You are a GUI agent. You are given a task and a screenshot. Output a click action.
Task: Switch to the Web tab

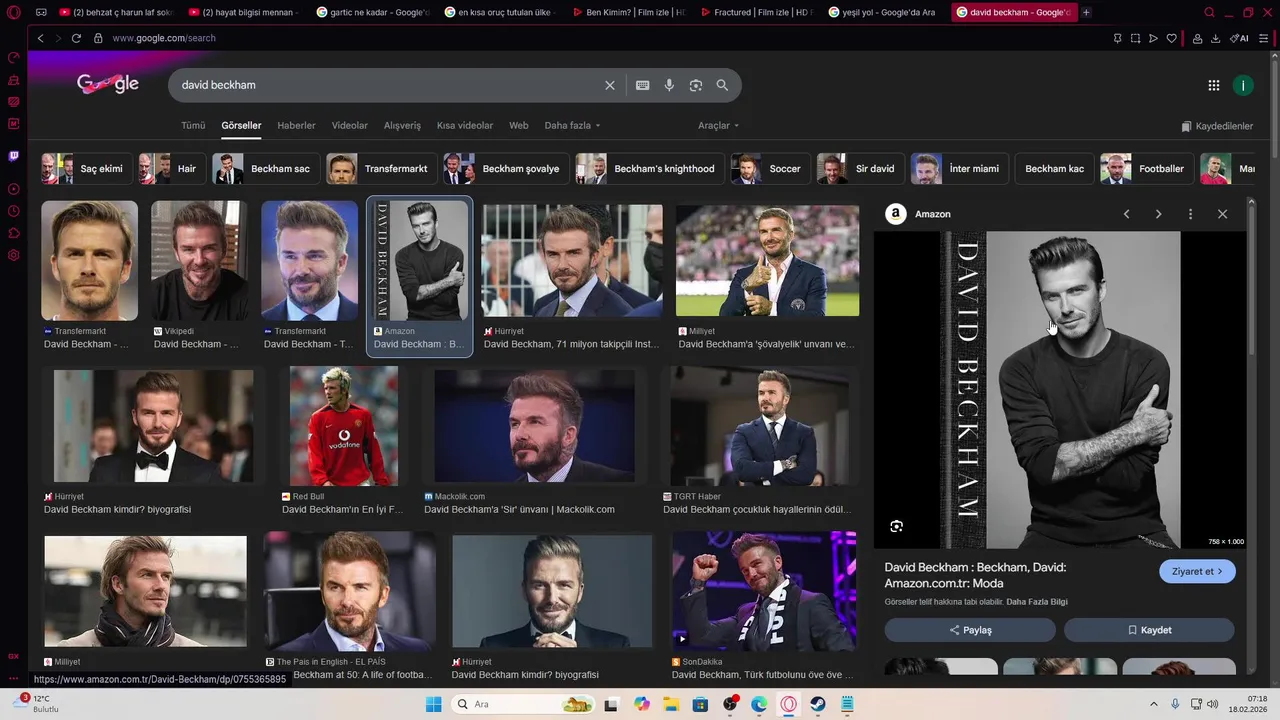(x=518, y=126)
